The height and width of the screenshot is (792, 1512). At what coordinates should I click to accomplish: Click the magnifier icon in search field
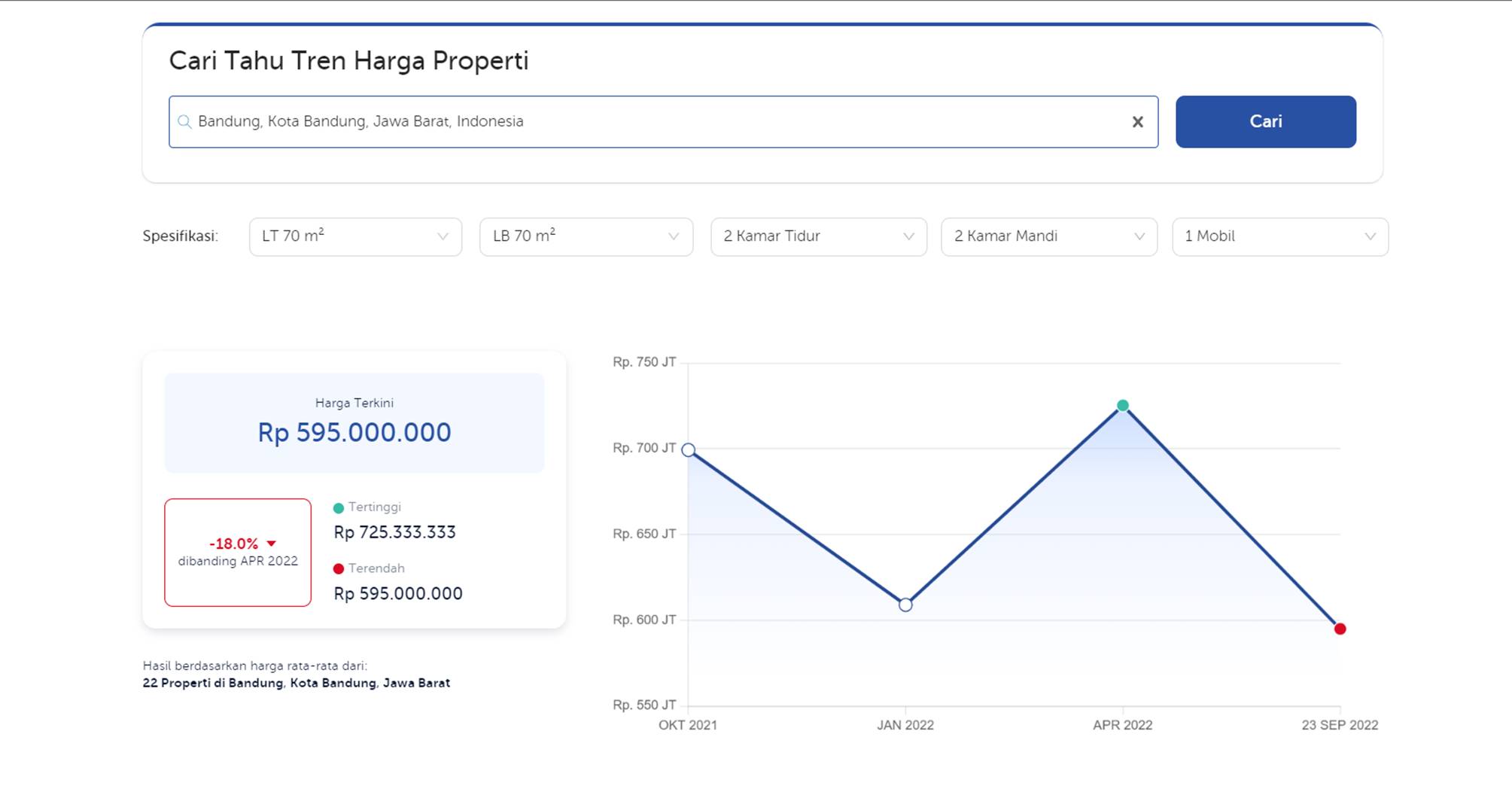(184, 122)
